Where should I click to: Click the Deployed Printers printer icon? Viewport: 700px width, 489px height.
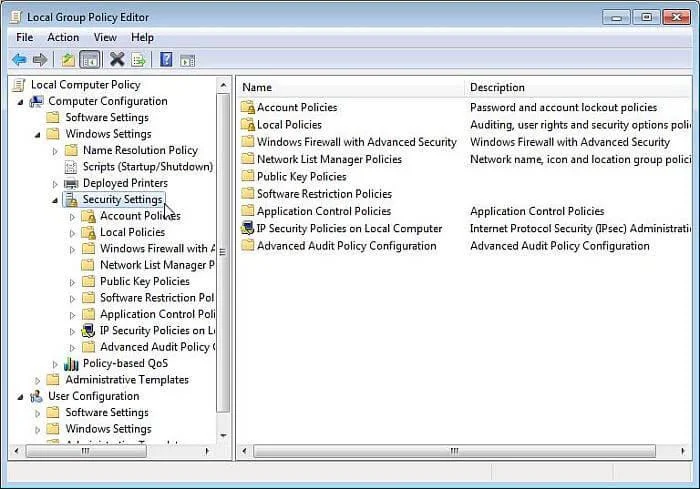71,184
